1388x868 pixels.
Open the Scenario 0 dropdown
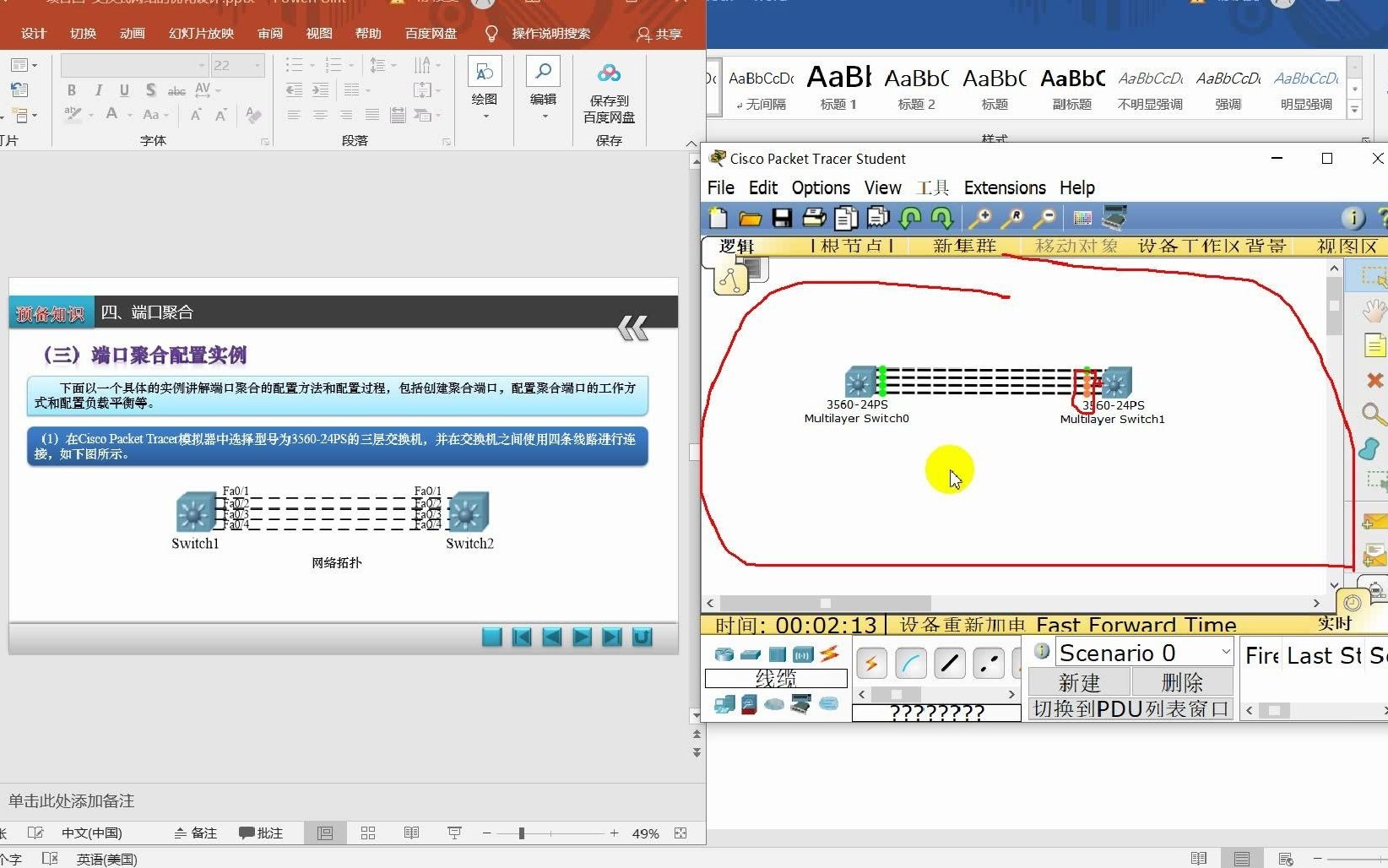pyautogui.click(x=1226, y=653)
